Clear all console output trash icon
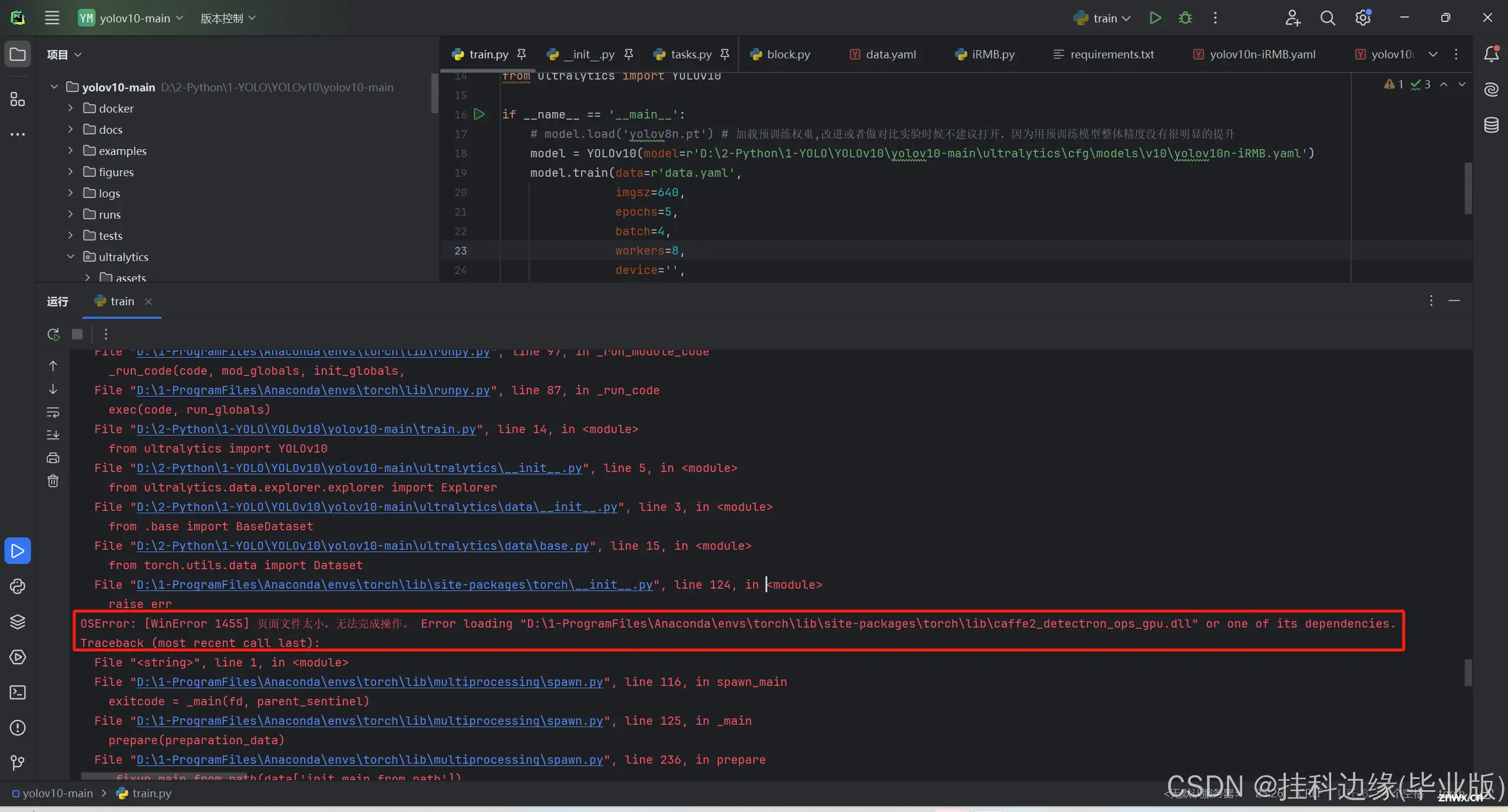The image size is (1508, 812). (x=53, y=481)
